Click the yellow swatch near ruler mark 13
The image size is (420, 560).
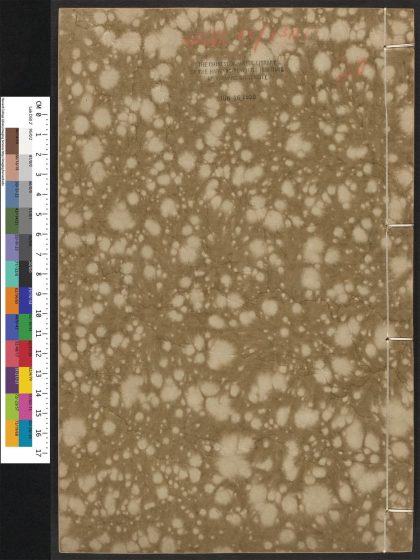tap(25, 380)
